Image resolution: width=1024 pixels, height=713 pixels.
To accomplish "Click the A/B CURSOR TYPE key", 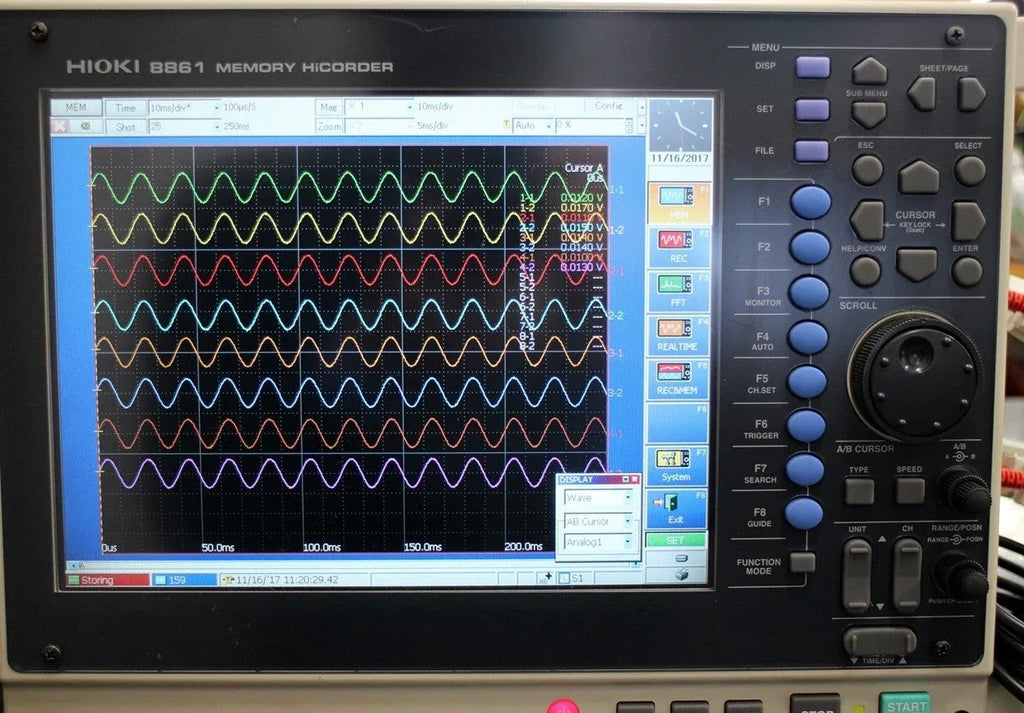I will tap(859, 491).
